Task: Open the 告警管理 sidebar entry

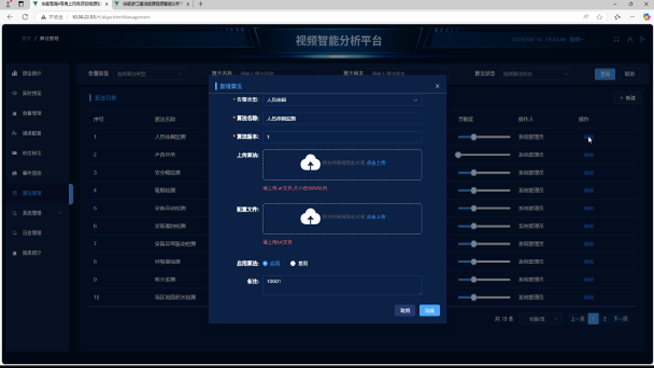Action: tap(32, 113)
